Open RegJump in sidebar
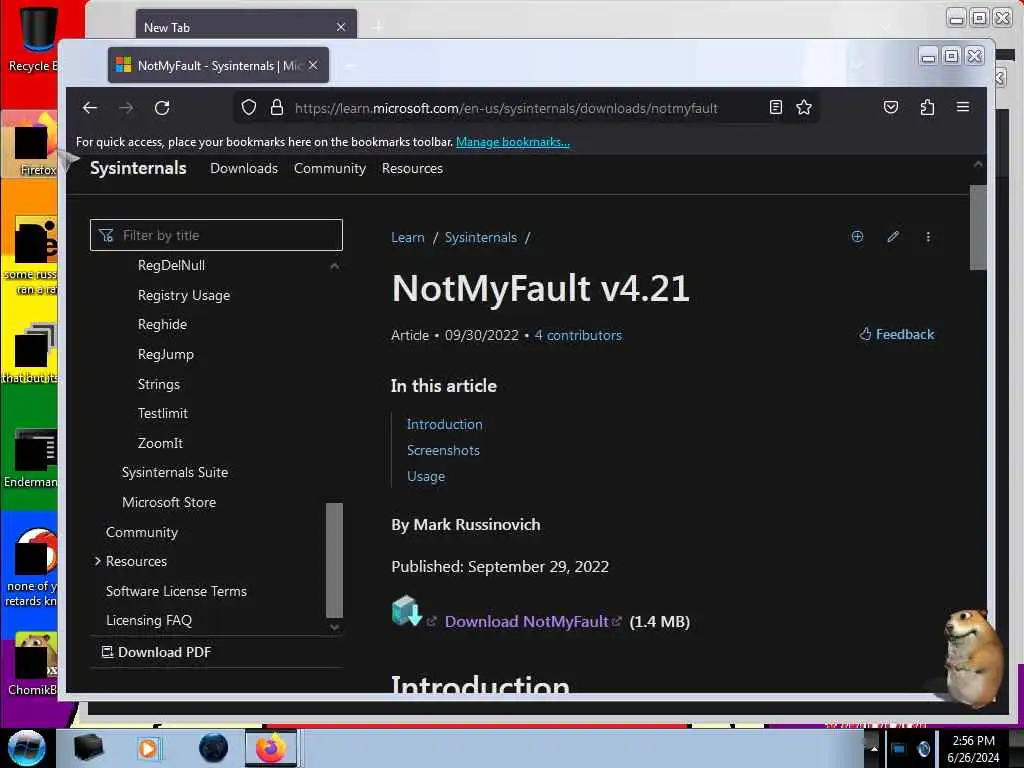This screenshot has width=1024, height=768. tap(166, 354)
